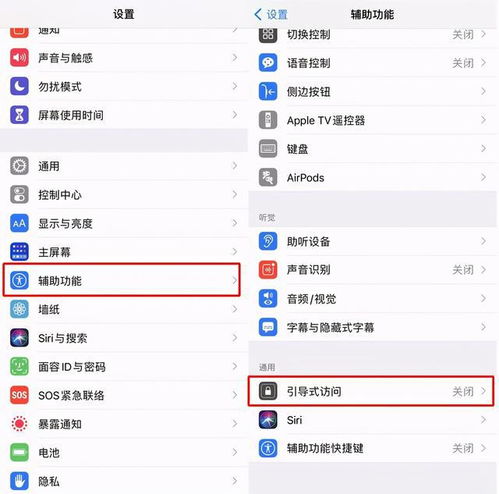Expand the AirPods row chevron
The width and height of the screenshot is (499, 494).
(483, 177)
